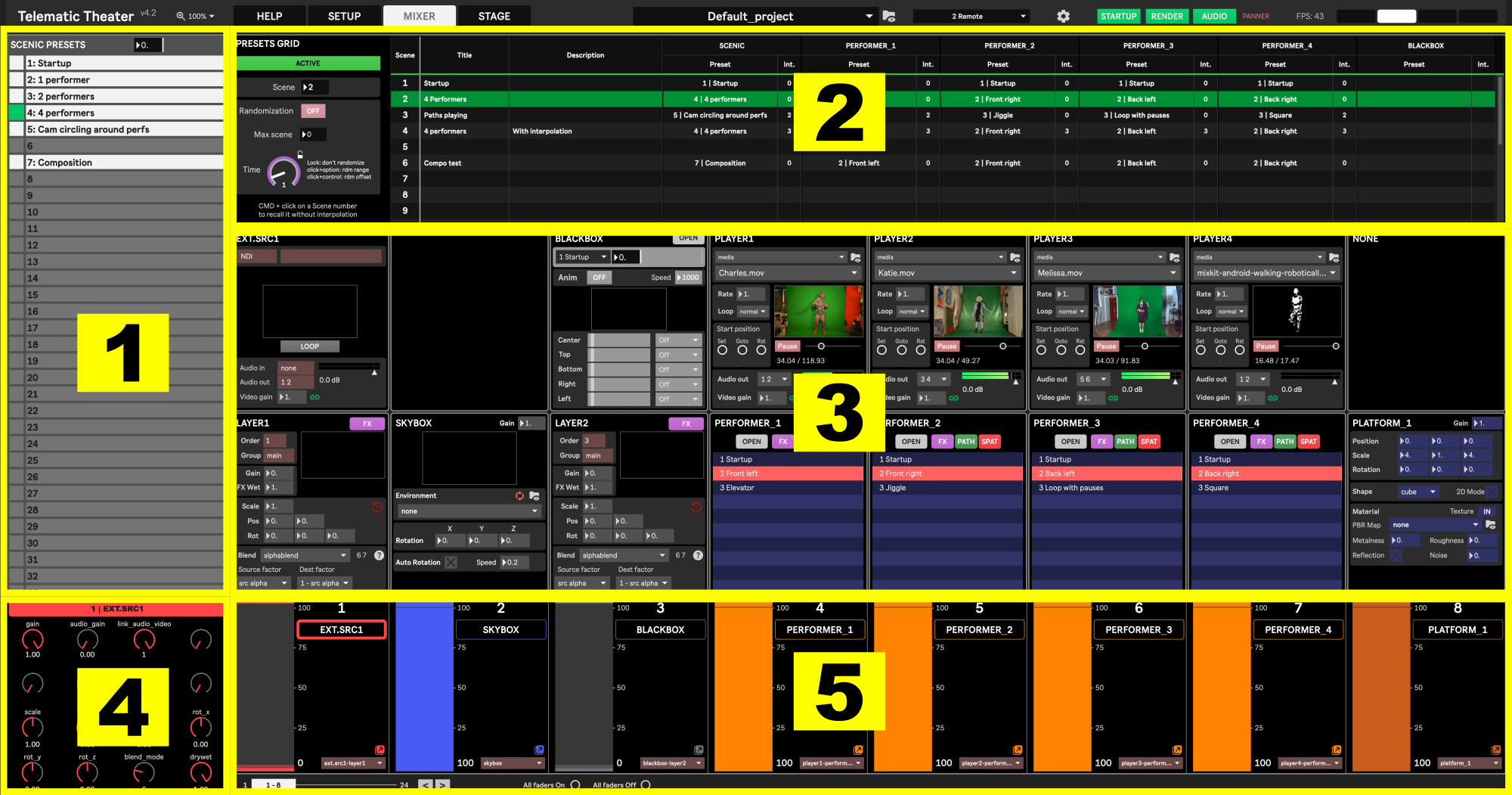The width and height of the screenshot is (1512, 795).
Task: Open the zoom 100% dropdown
Action: 196,16
